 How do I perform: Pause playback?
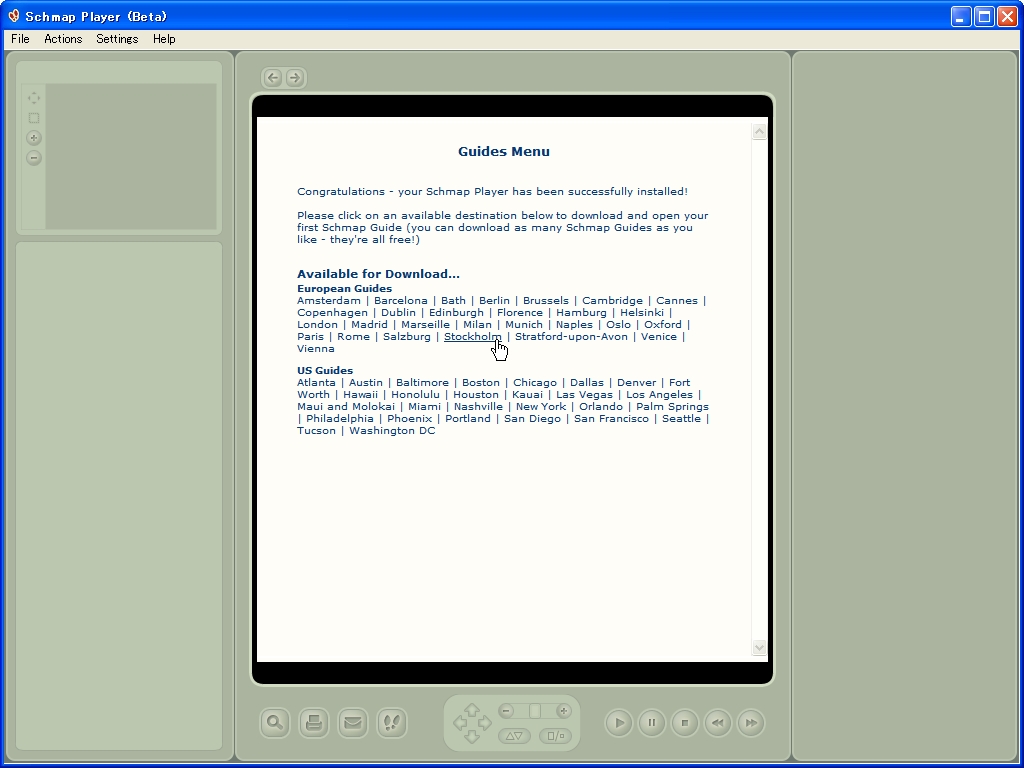pos(652,723)
